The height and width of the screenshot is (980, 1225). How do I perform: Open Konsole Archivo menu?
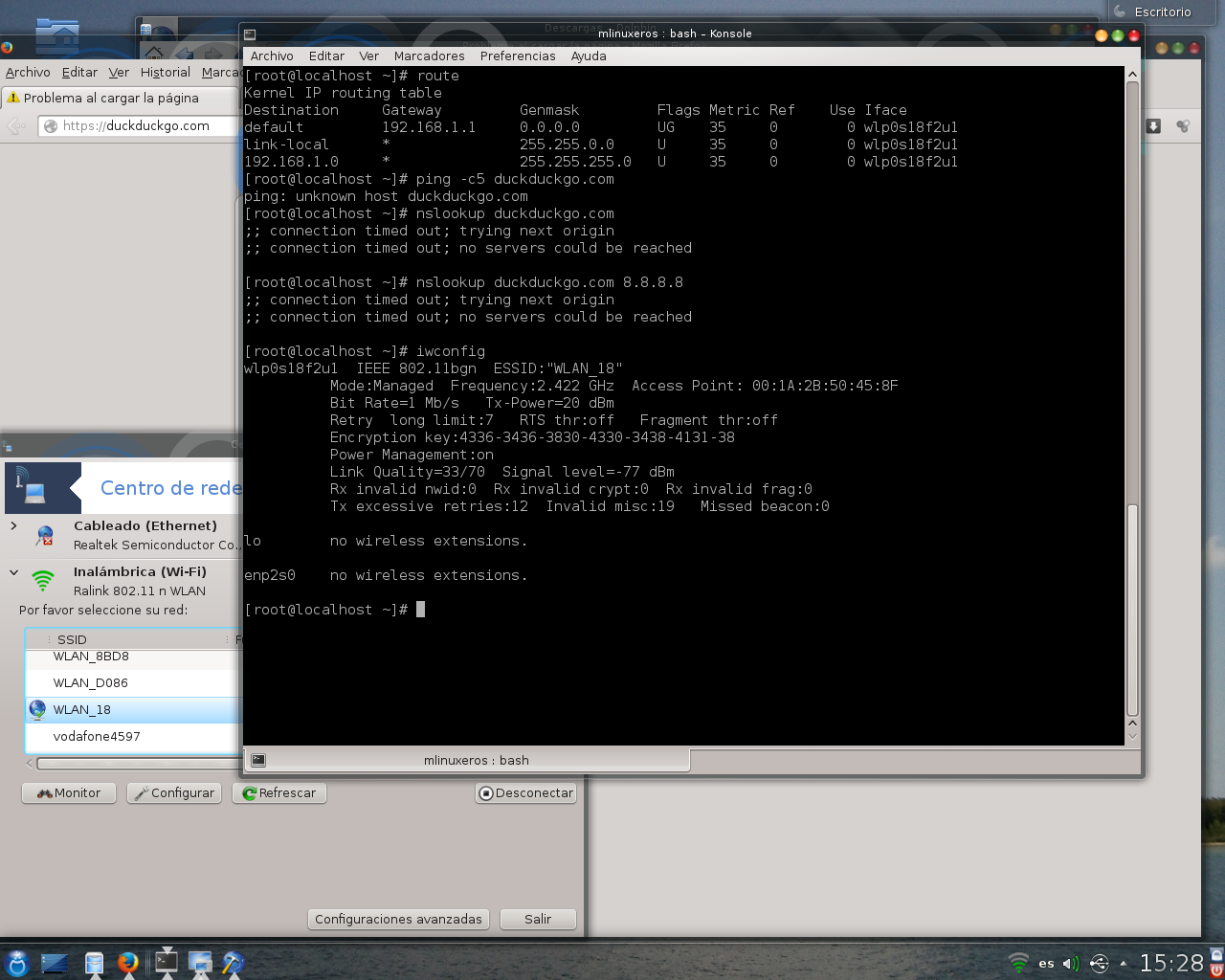pos(272,56)
